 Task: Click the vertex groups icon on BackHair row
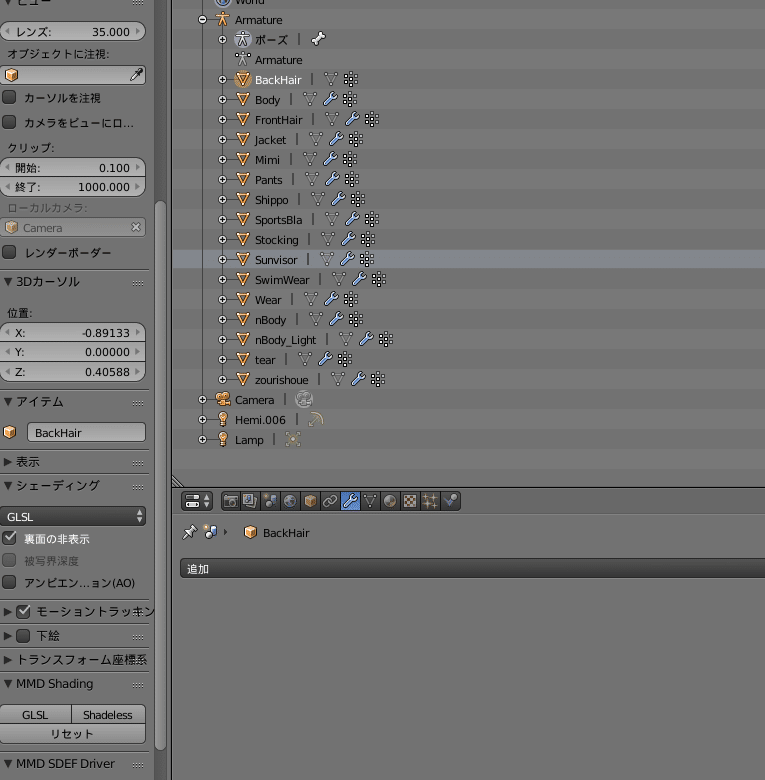click(x=351, y=80)
